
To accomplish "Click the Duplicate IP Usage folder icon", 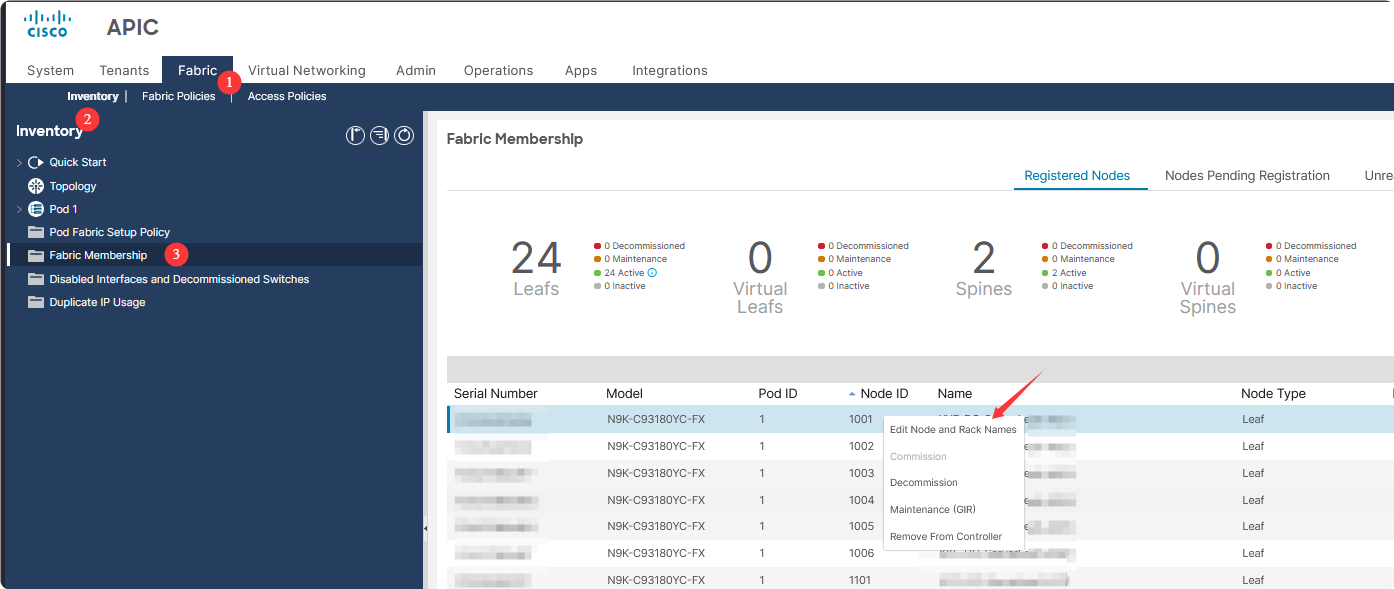I will 36,302.
